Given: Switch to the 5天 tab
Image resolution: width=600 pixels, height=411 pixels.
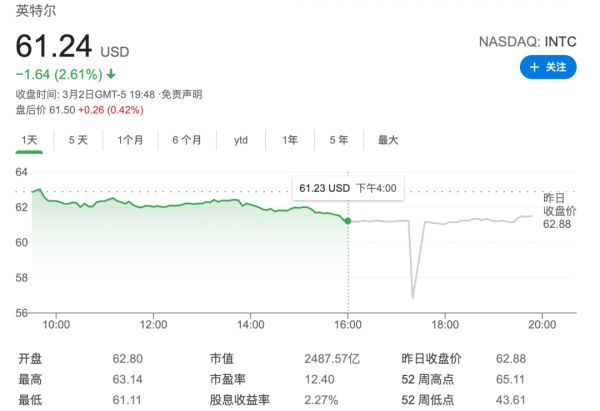Looking at the screenshot, I should coord(78,140).
